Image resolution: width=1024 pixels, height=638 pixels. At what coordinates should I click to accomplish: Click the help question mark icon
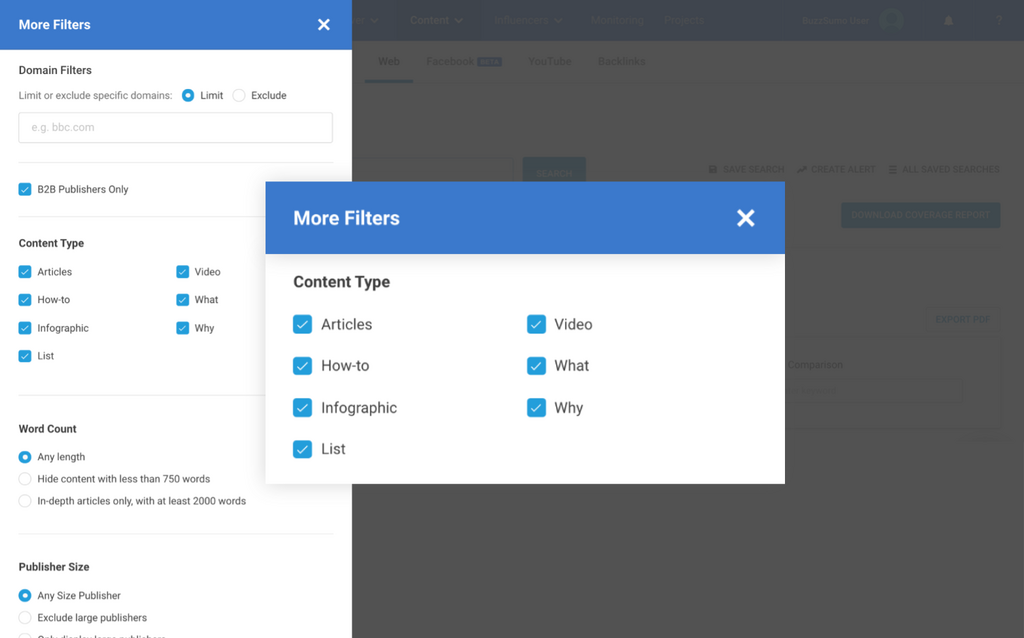[998, 21]
